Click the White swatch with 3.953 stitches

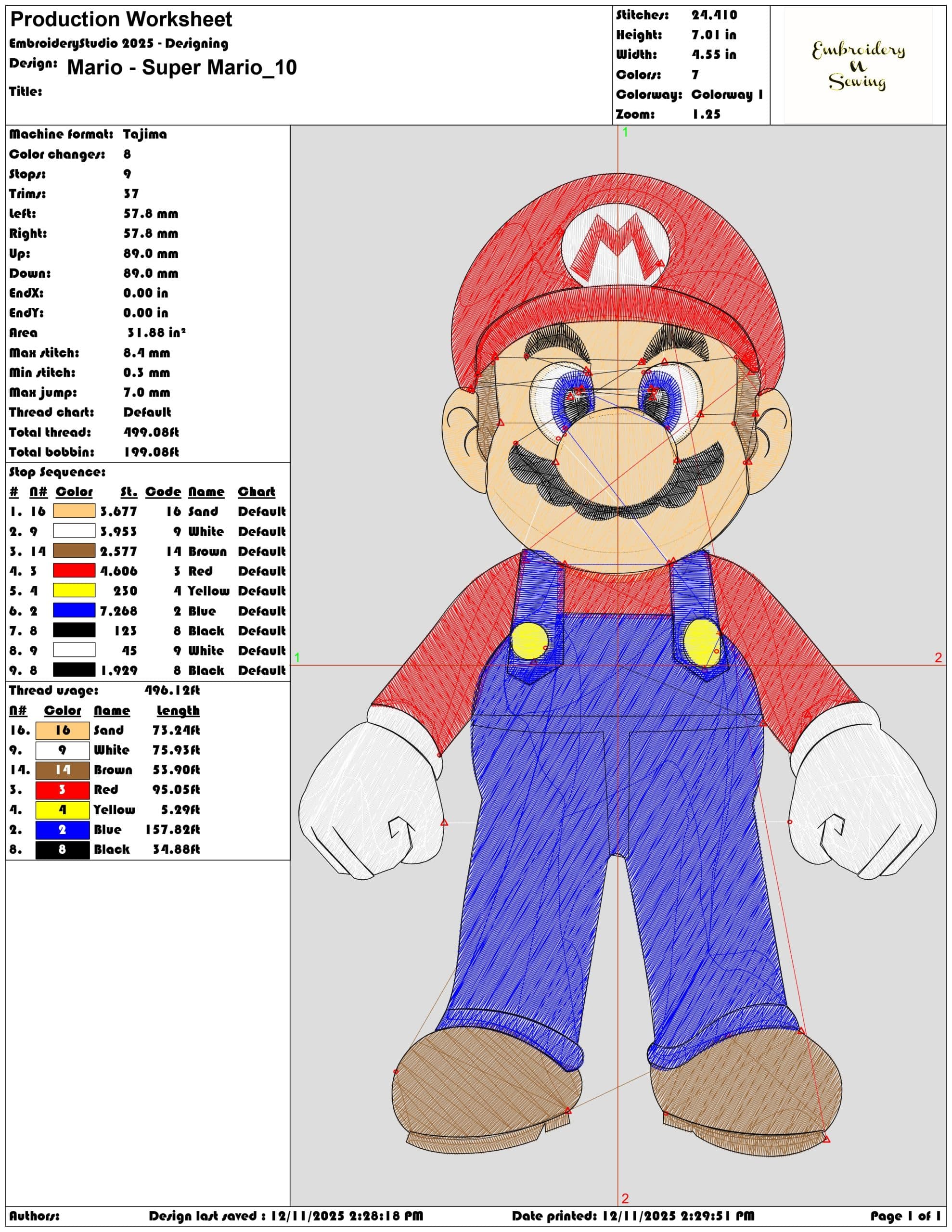(x=74, y=531)
